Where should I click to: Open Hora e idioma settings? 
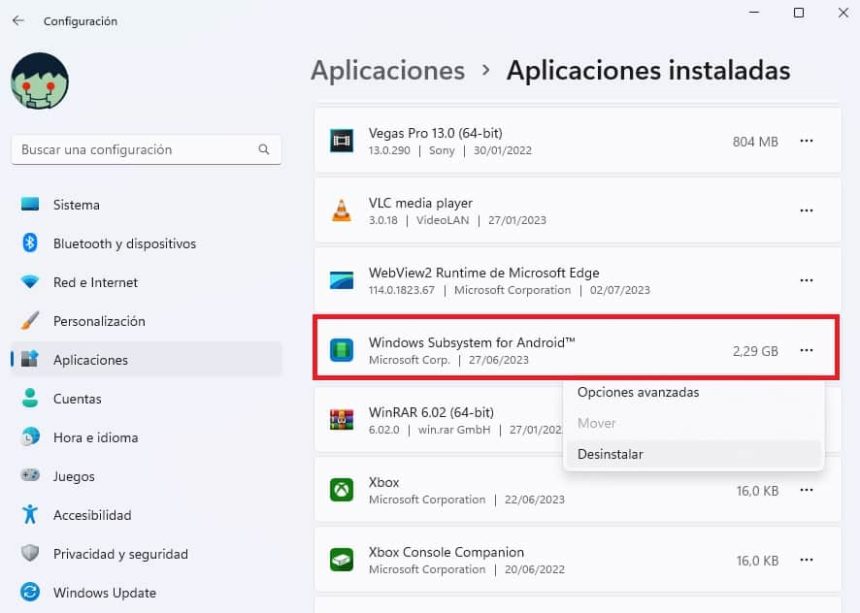click(x=146, y=438)
